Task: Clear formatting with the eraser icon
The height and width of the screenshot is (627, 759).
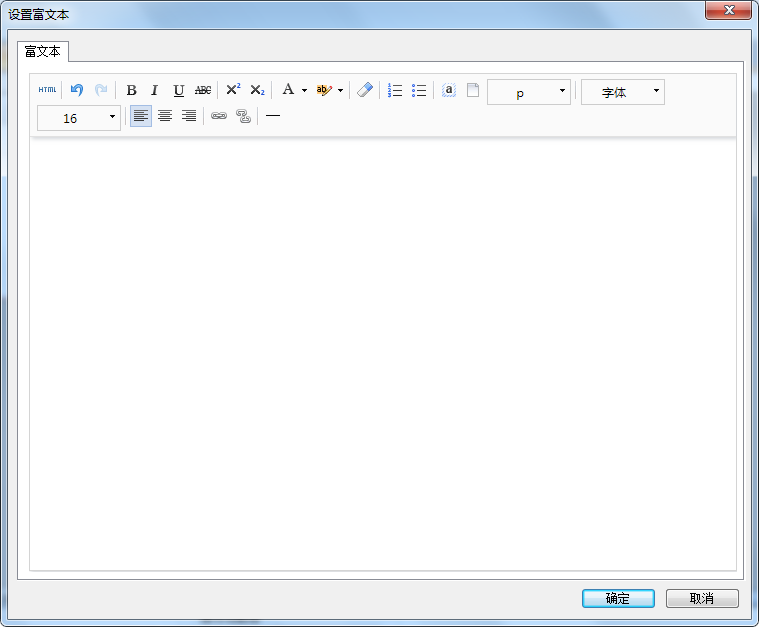Action: (x=365, y=90)
